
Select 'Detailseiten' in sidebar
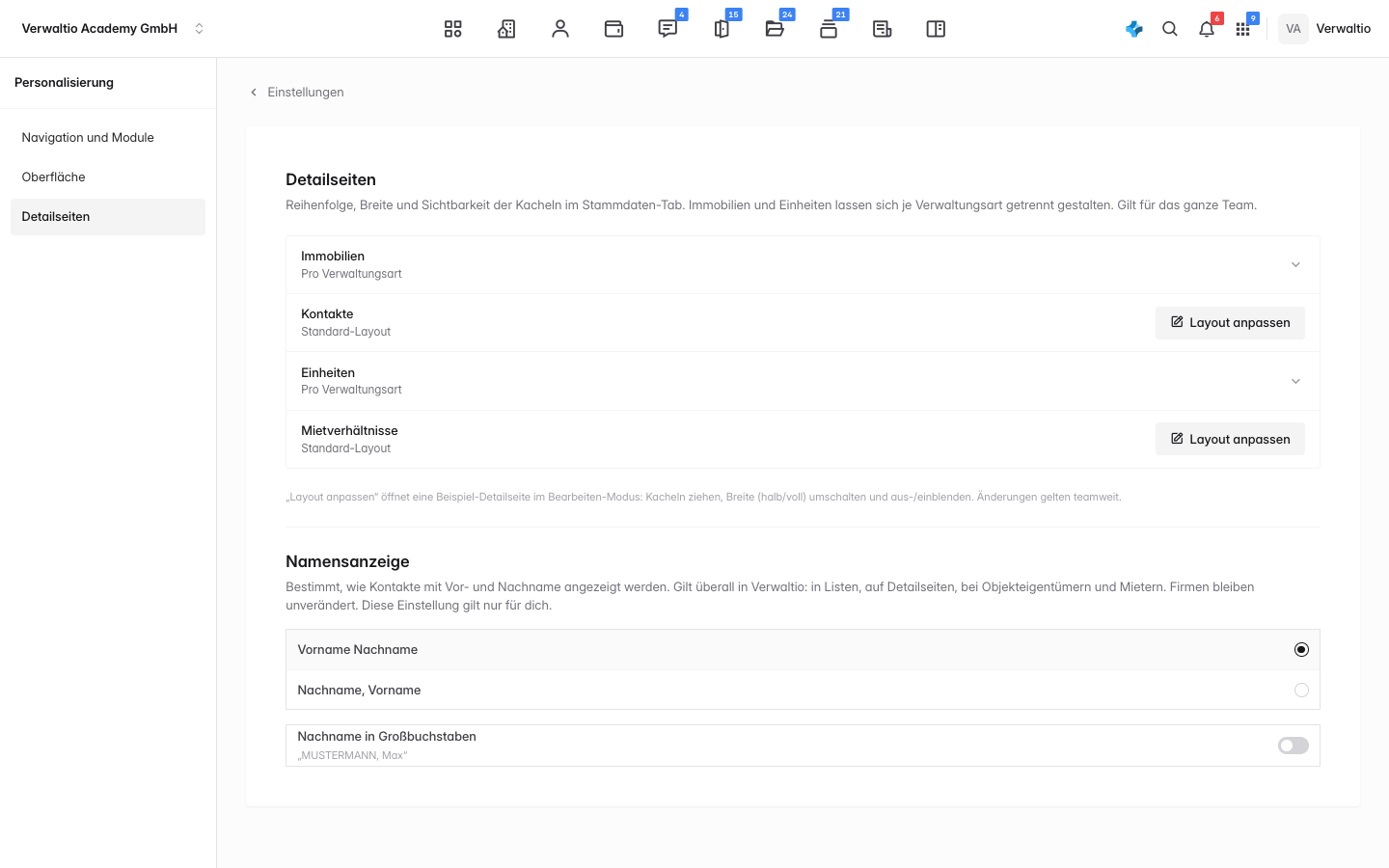click(108, 217)
